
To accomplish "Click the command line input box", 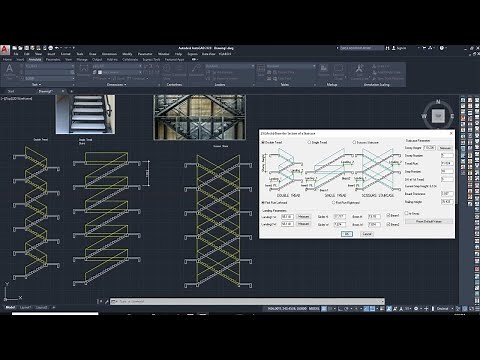I will click(x=247, y=301).
